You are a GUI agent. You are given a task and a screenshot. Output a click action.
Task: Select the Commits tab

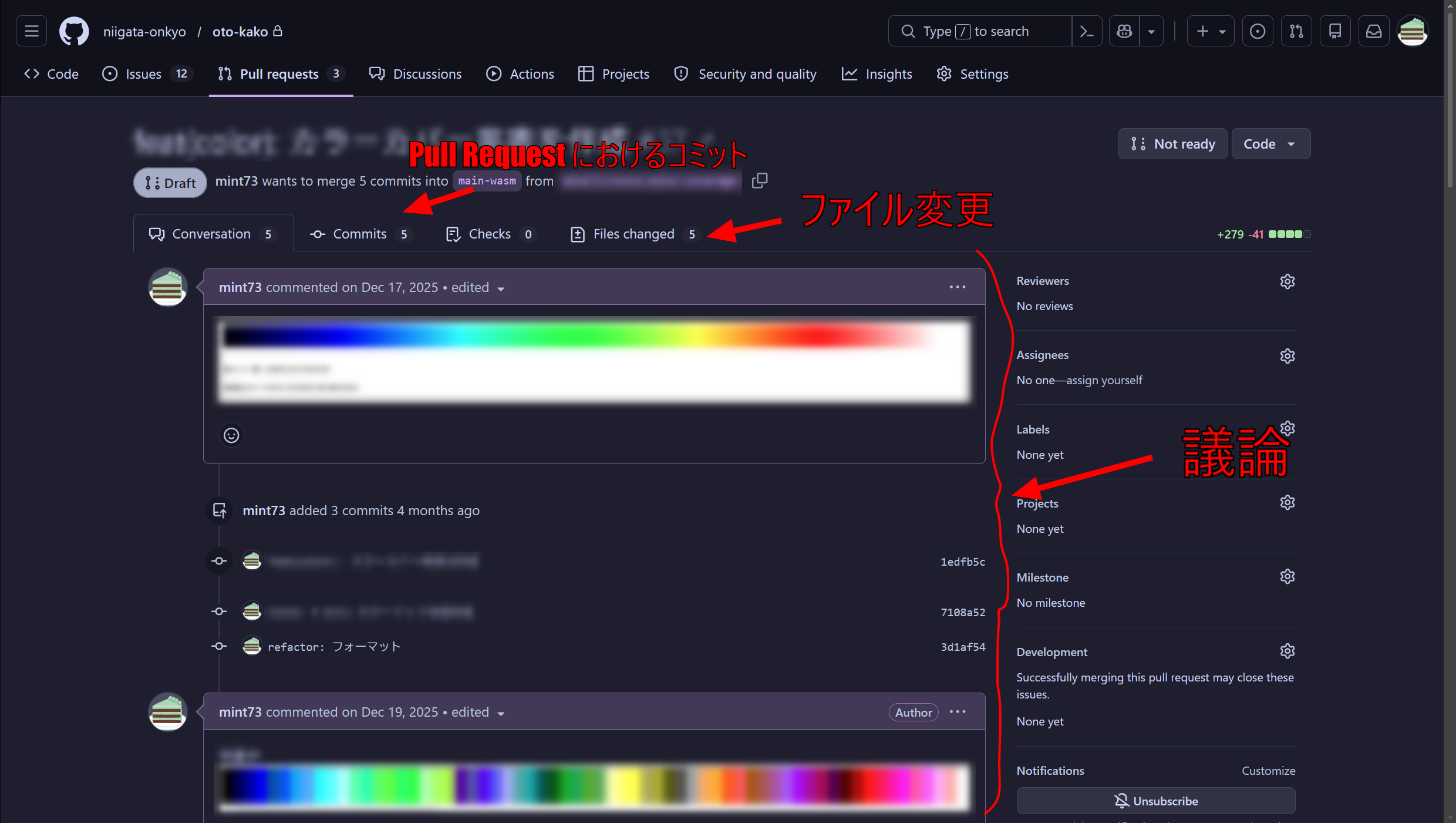point(362,234)
